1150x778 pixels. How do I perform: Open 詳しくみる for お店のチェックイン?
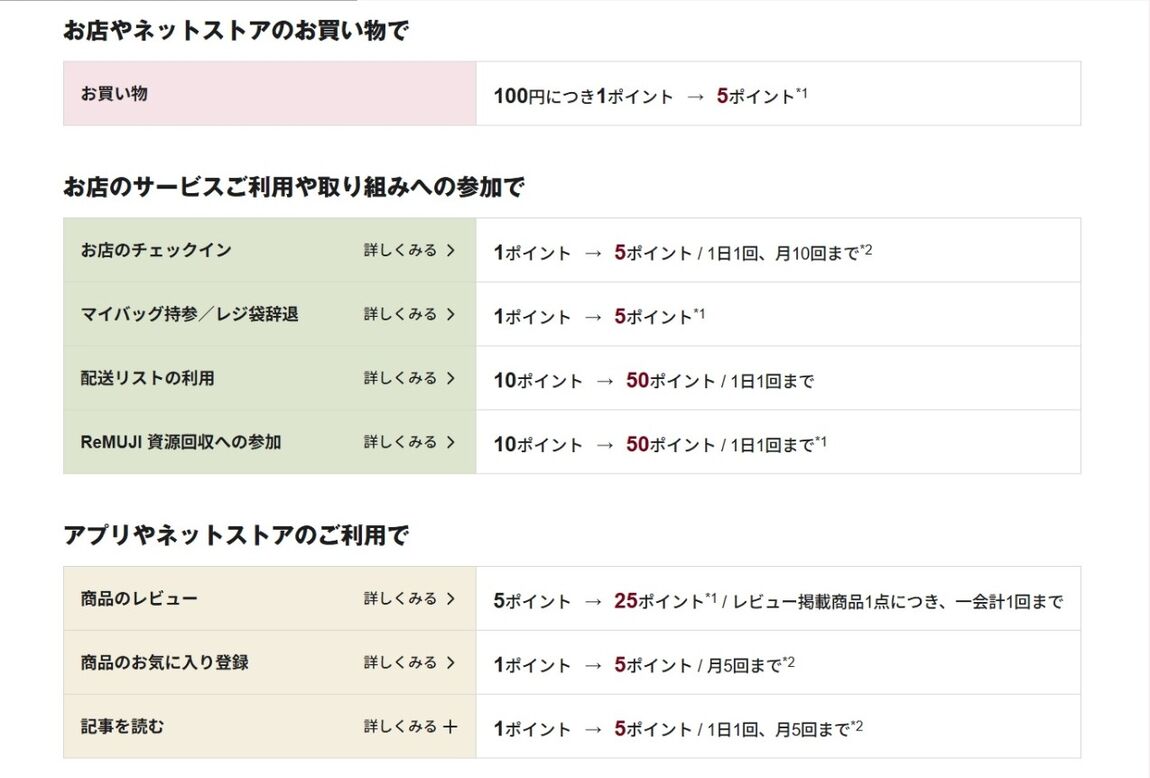tap(400, 251)
